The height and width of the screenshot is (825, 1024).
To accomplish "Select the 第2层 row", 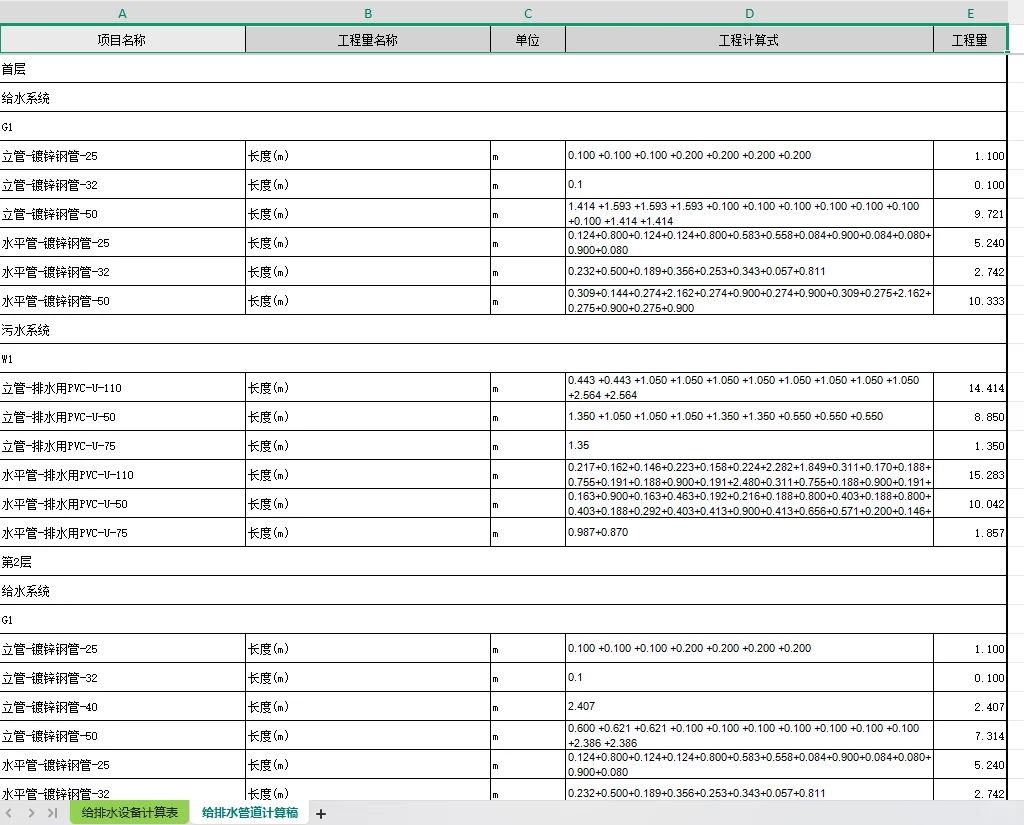I will point(503,562).
